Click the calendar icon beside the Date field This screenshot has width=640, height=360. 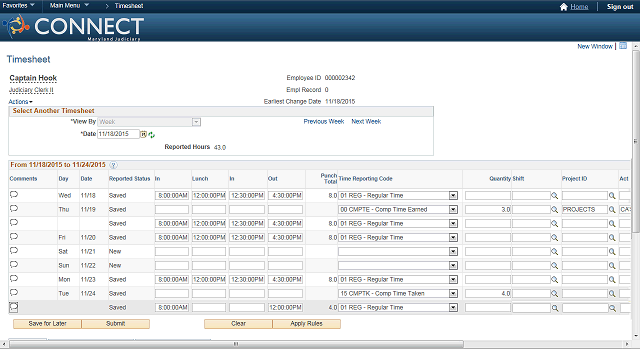point(143,134)
